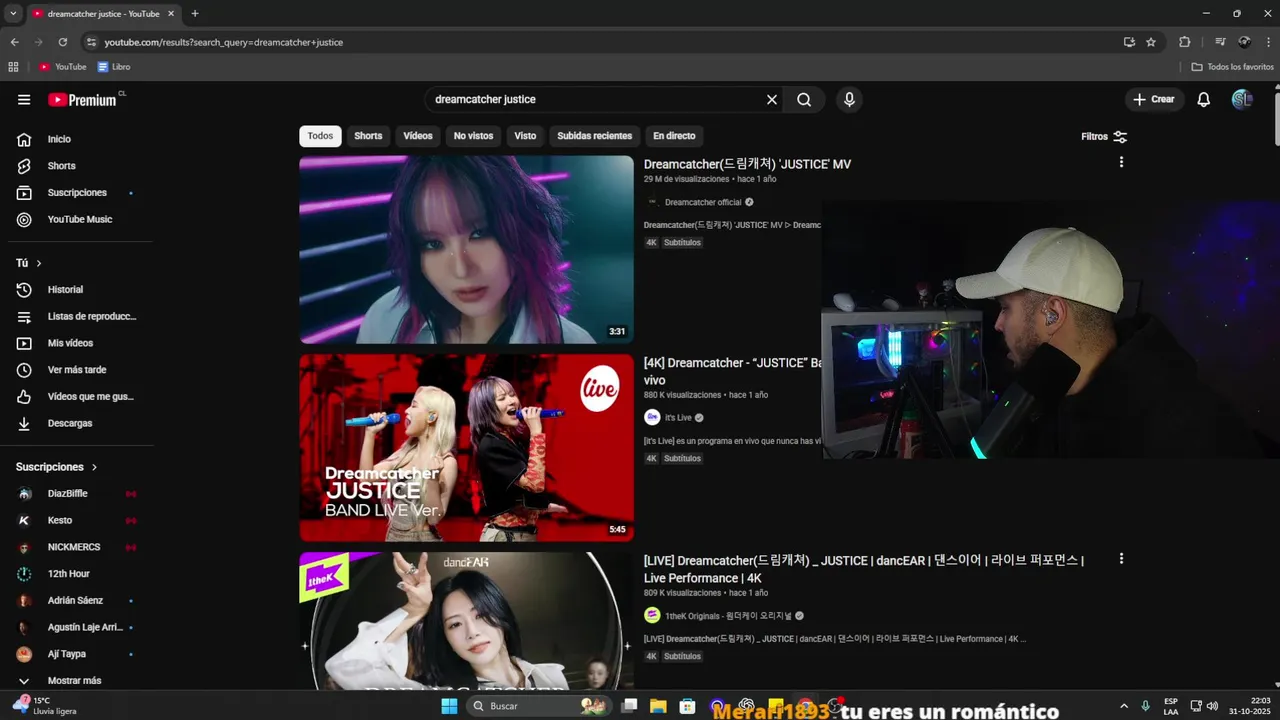
Task: Go to YouTube Premium home logo
Action: [85, 99]
